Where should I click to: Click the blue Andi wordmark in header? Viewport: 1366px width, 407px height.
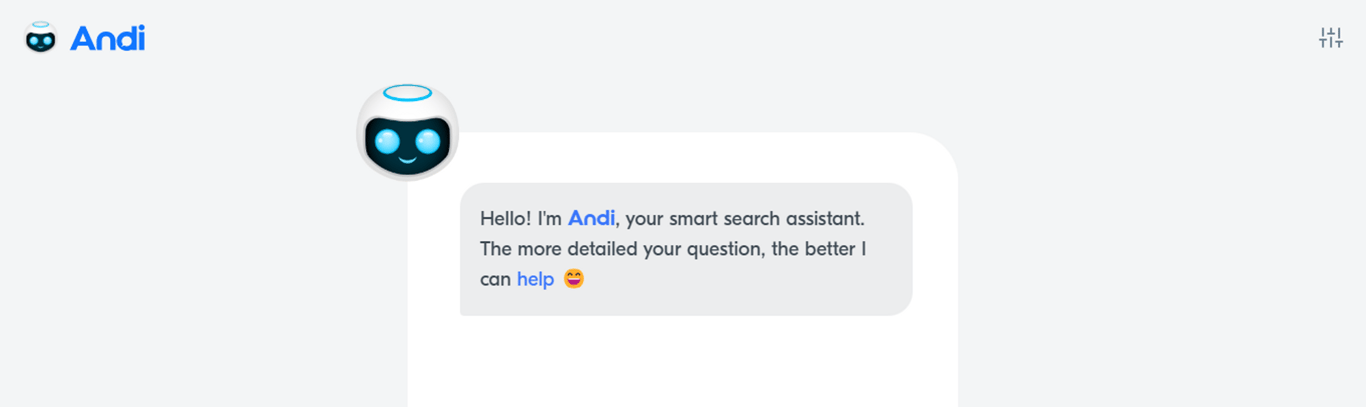tap(108, 39)
